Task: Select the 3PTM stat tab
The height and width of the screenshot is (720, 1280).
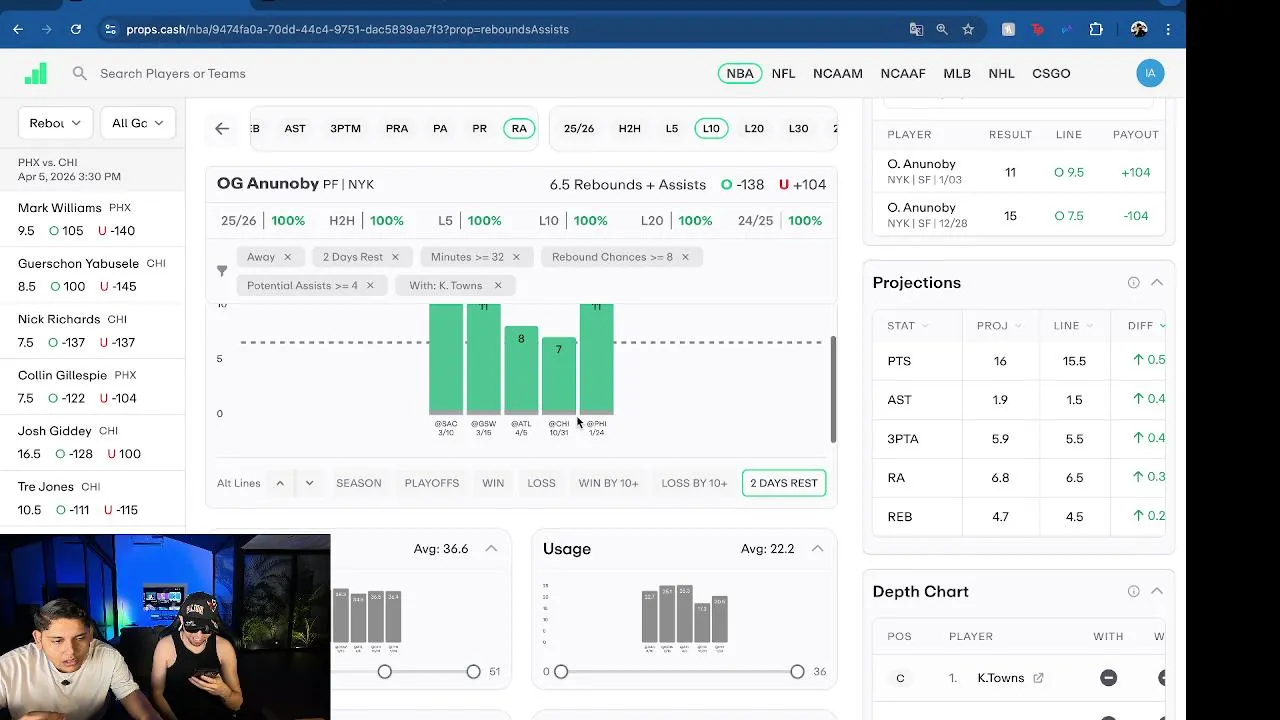Action: click(345, 128)
